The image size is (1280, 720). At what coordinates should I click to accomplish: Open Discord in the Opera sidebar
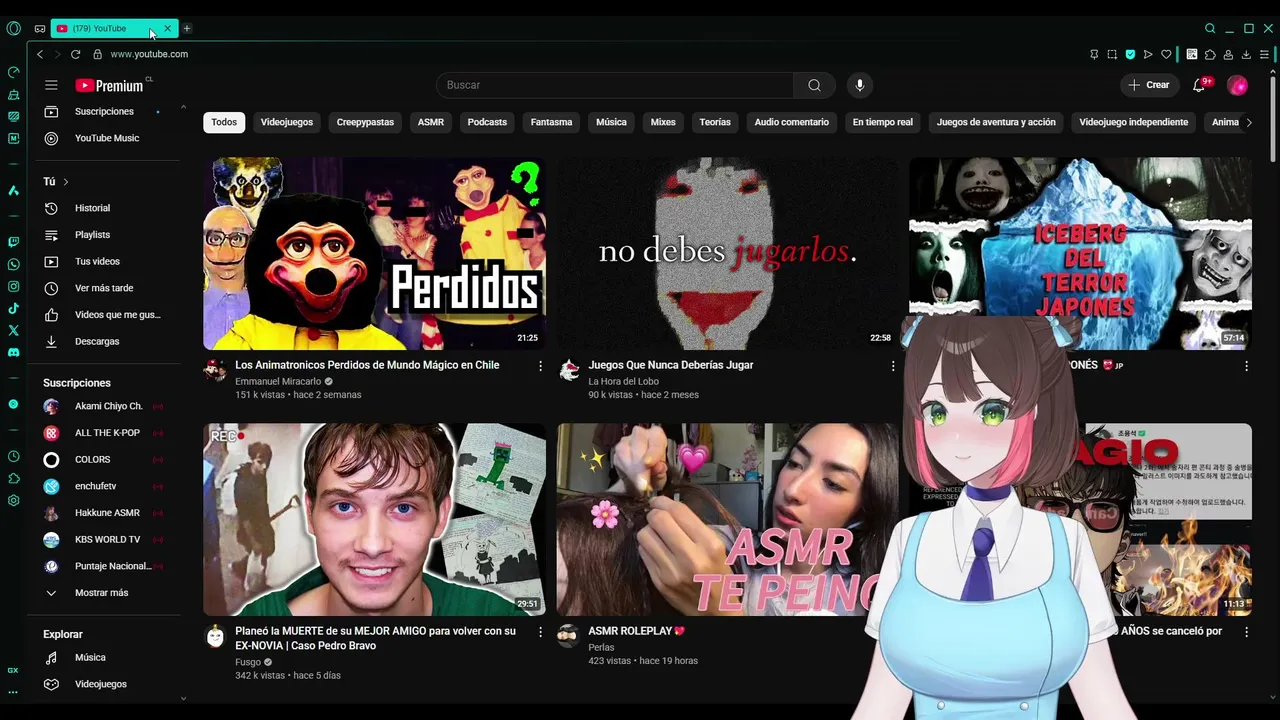(x=13, y=353)
